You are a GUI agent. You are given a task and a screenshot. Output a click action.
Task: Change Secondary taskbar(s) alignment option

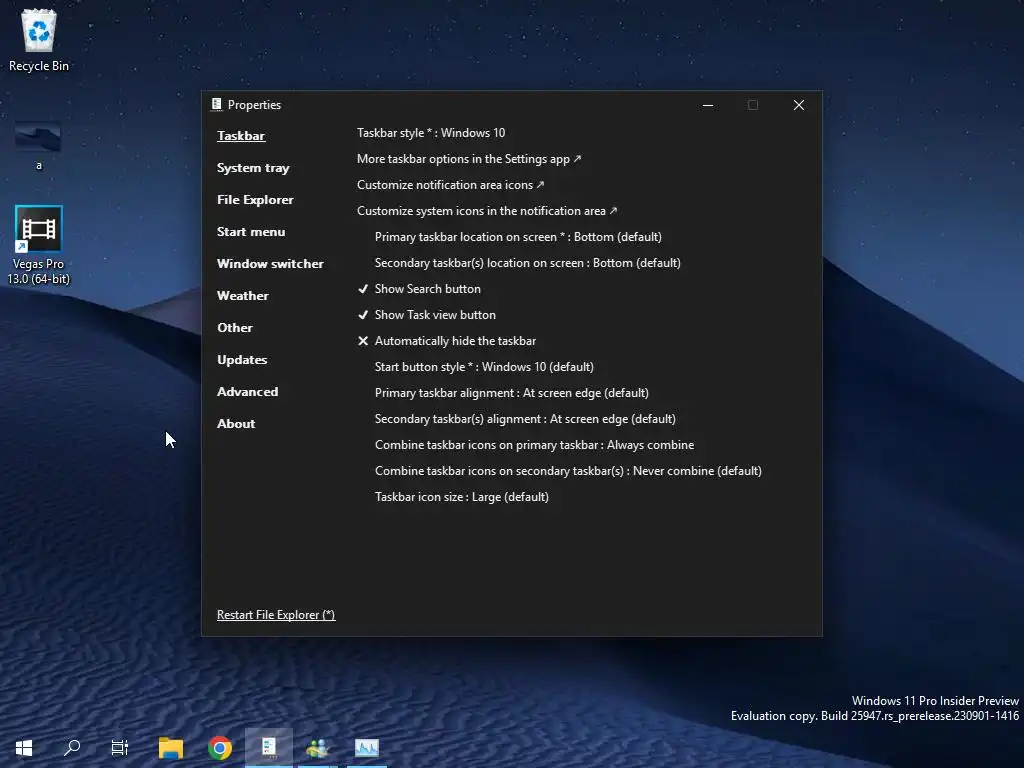(525, 419)
